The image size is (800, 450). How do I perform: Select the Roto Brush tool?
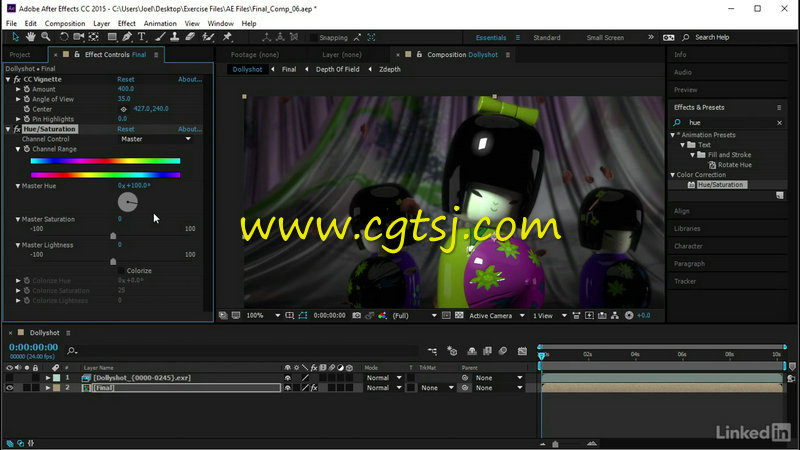coord(208,37)
